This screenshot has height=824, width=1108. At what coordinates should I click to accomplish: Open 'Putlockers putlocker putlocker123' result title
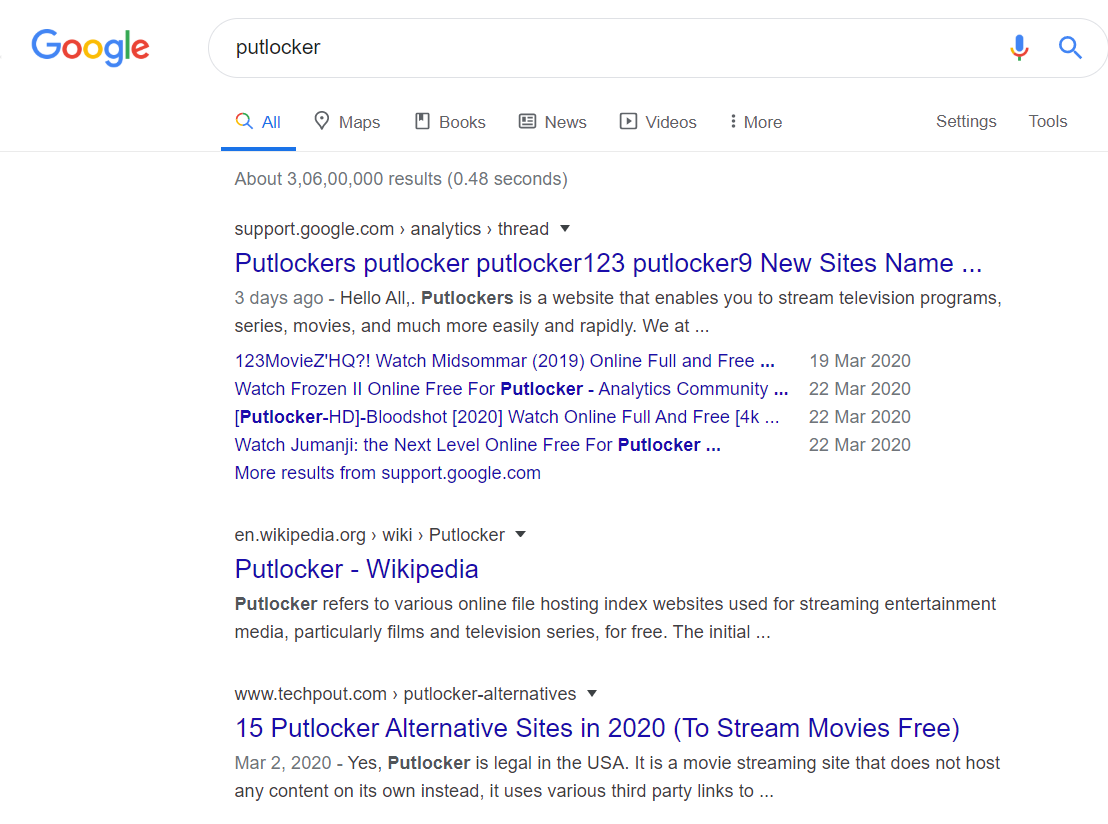(608, 263)
